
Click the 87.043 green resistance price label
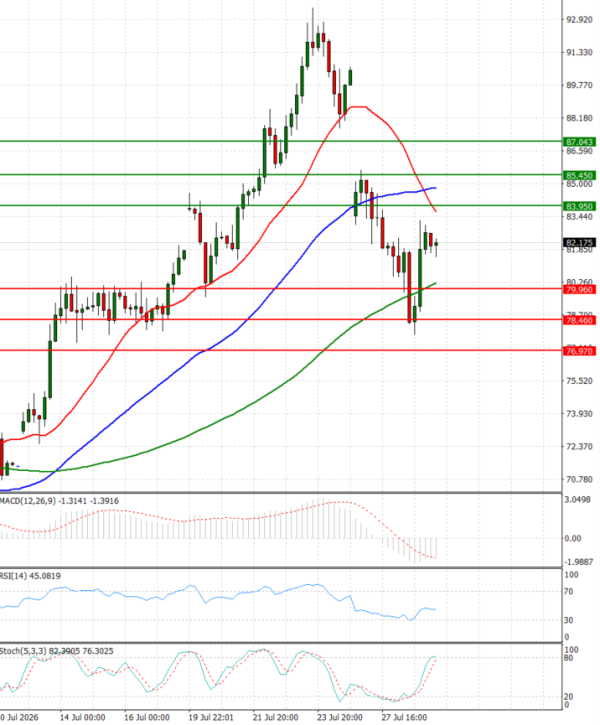[x=579, y=142]
